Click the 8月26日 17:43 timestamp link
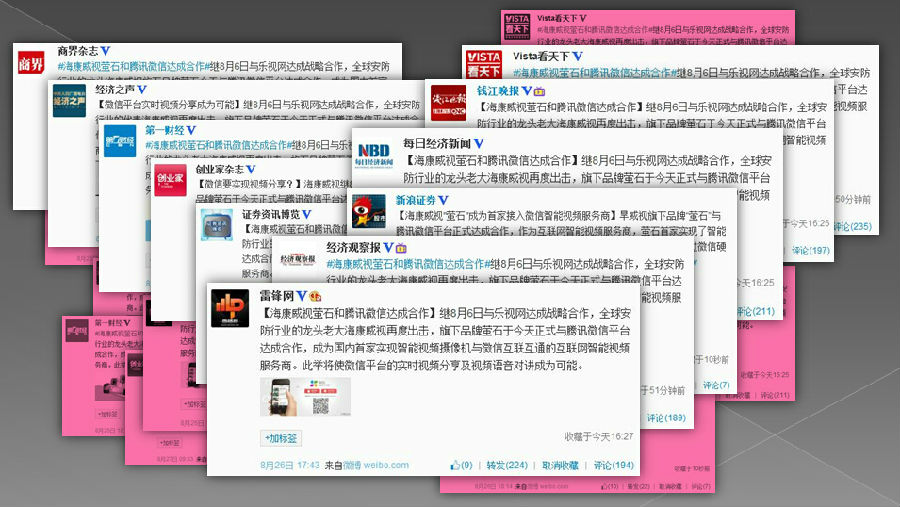 (290, 465)
